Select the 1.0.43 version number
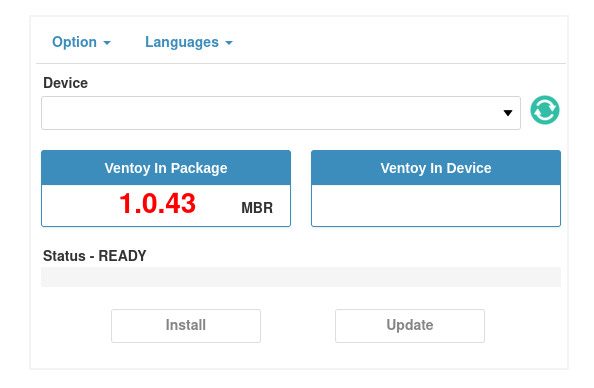 [x=157, y=204]
